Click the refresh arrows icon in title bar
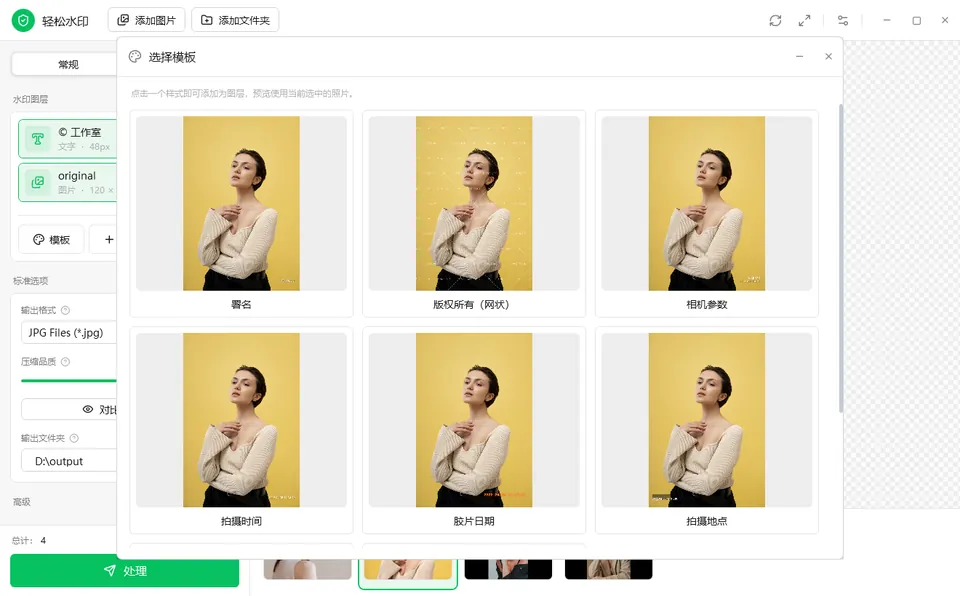This screenshot has height=596, width=960. coord(775,20)
